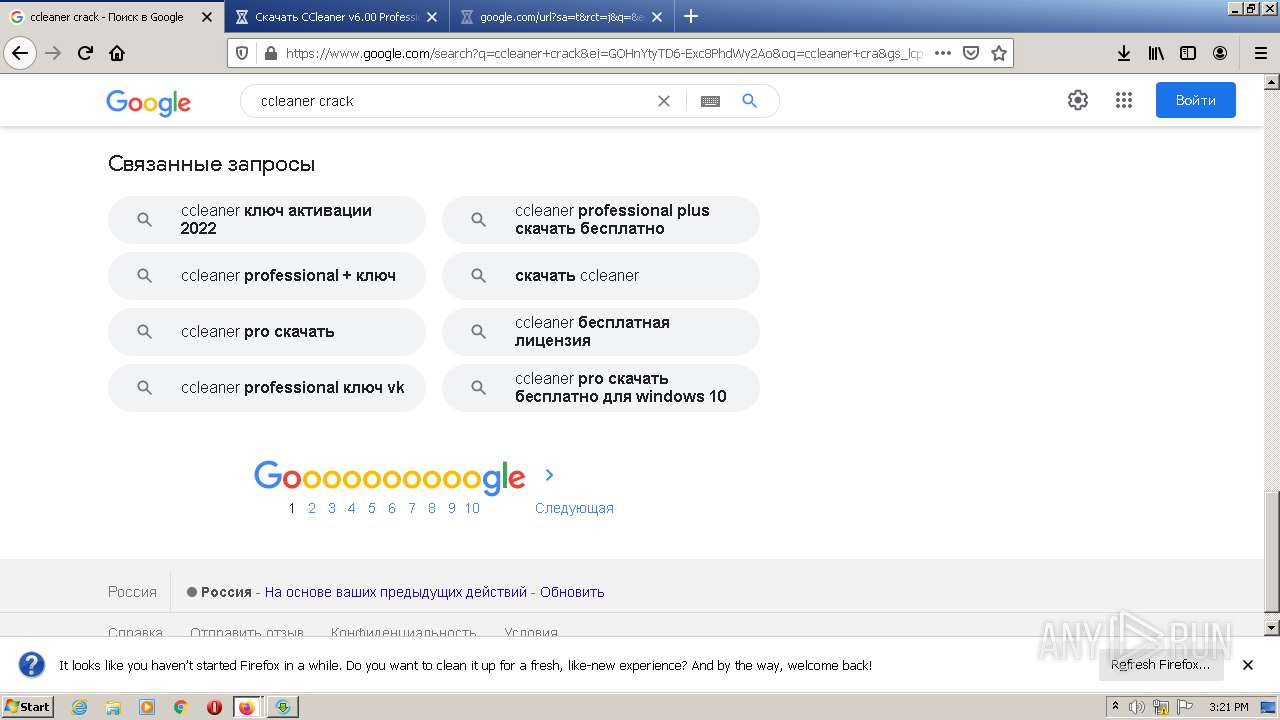Search ccleaner professional + ключ
This screenshot has width=1280, height=720.
267,275
